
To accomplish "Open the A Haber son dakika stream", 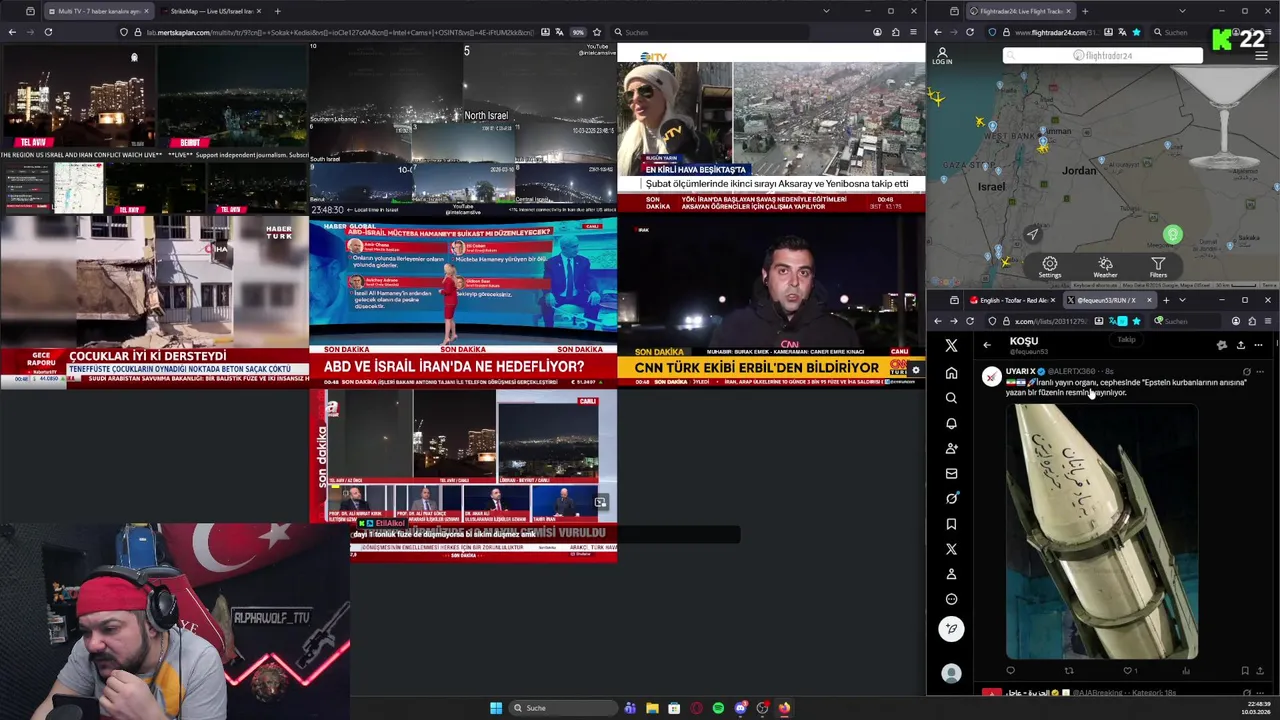I will tap(463, 474).
